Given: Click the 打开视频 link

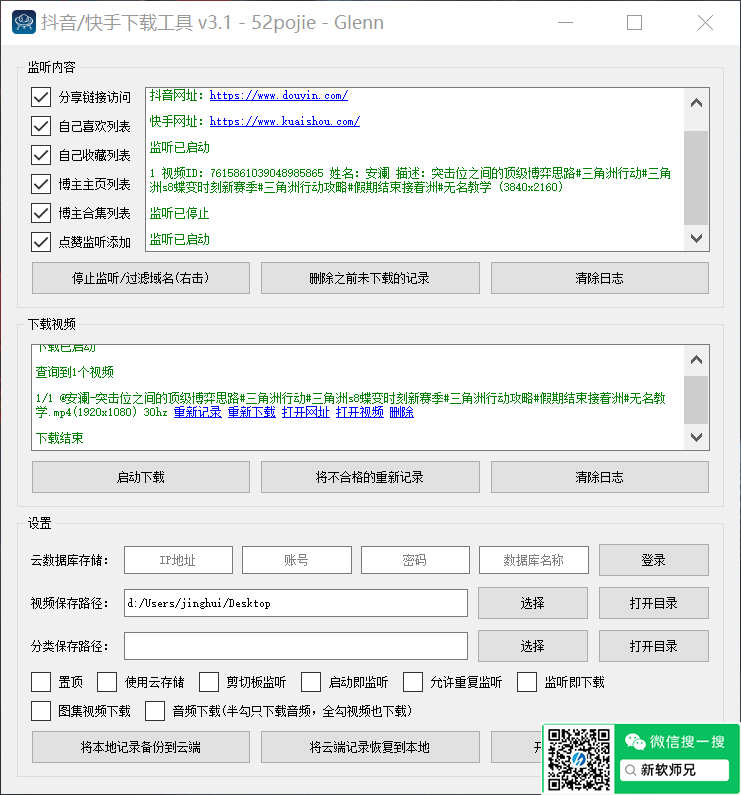Looking at the screenshot, I should click(359, 412).
